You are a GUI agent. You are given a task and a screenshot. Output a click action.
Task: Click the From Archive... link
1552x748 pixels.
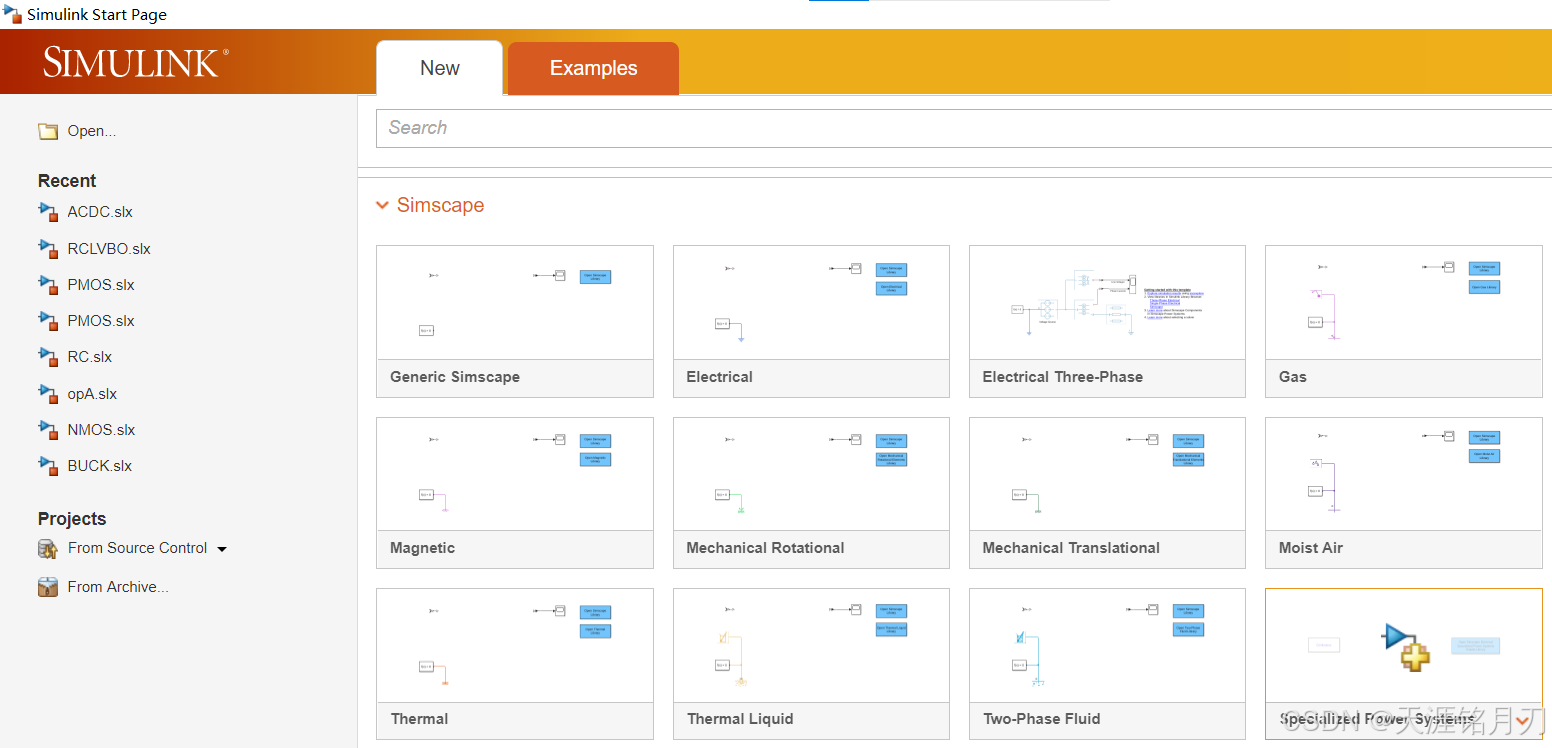[x=118, y=587]
